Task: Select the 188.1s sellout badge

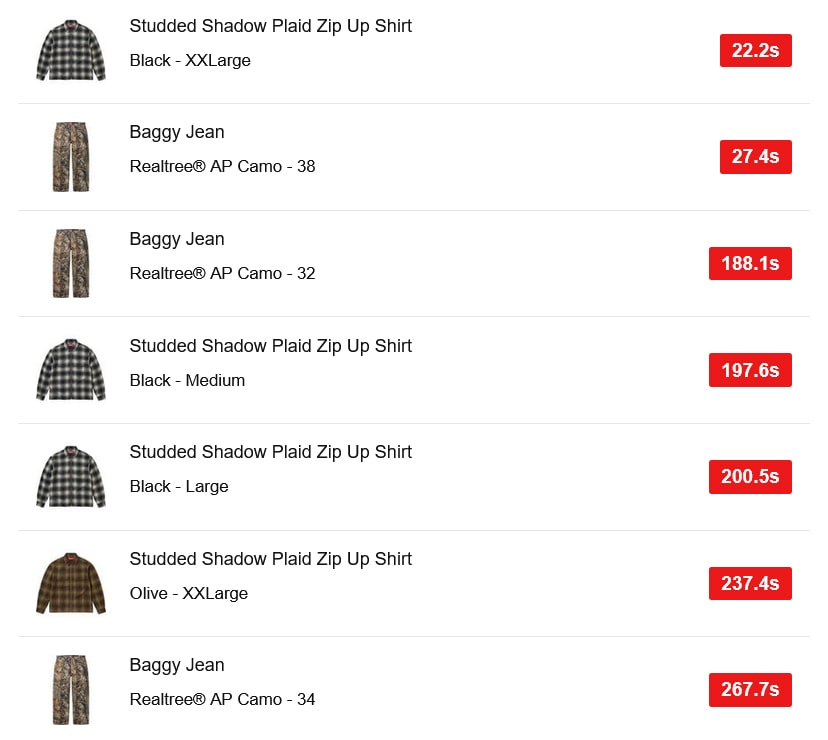Action: pyautogui.click(x=750, y=263)
